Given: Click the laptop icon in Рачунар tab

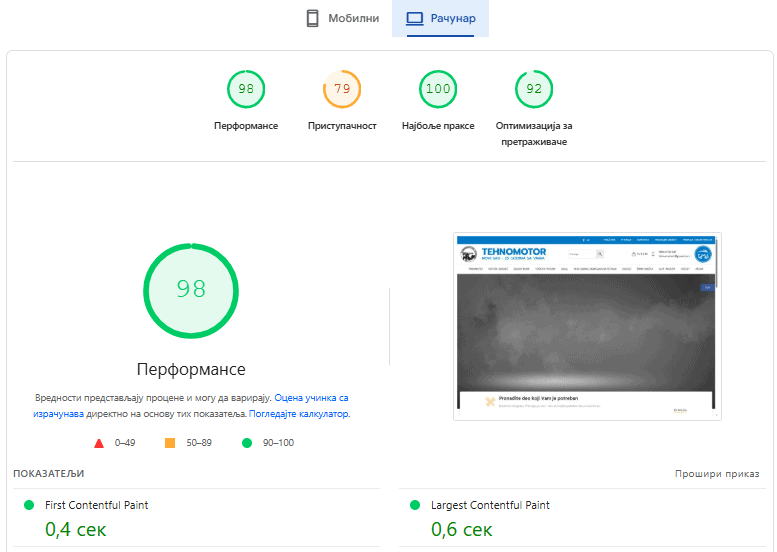Looking at the screenshot, I should click(x=414, y=18).
